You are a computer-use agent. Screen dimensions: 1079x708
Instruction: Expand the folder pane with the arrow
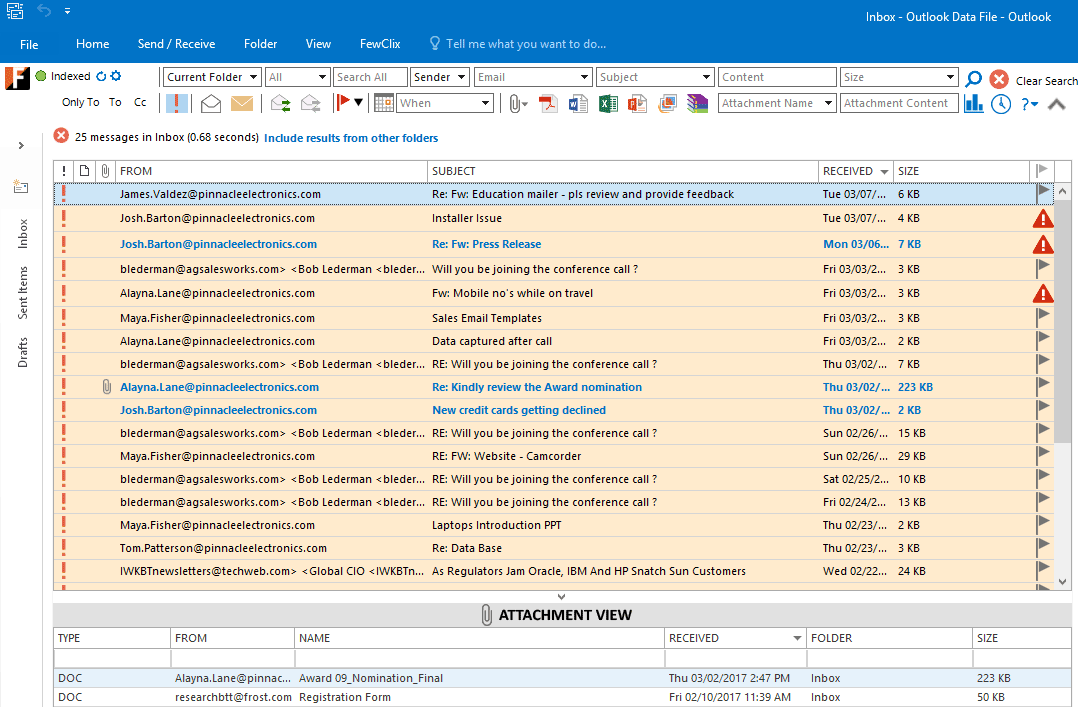pyautogui.click(x=21, y=145)
